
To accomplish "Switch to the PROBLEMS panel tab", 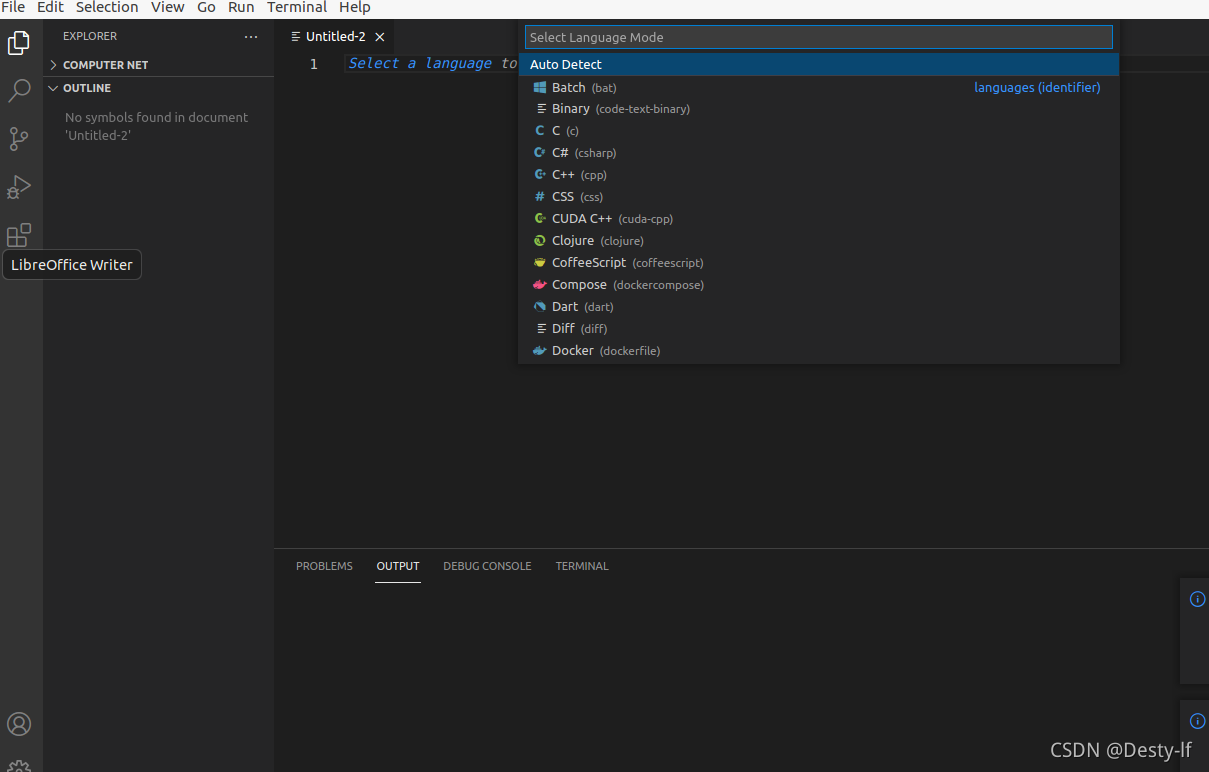I will point(324,566).
